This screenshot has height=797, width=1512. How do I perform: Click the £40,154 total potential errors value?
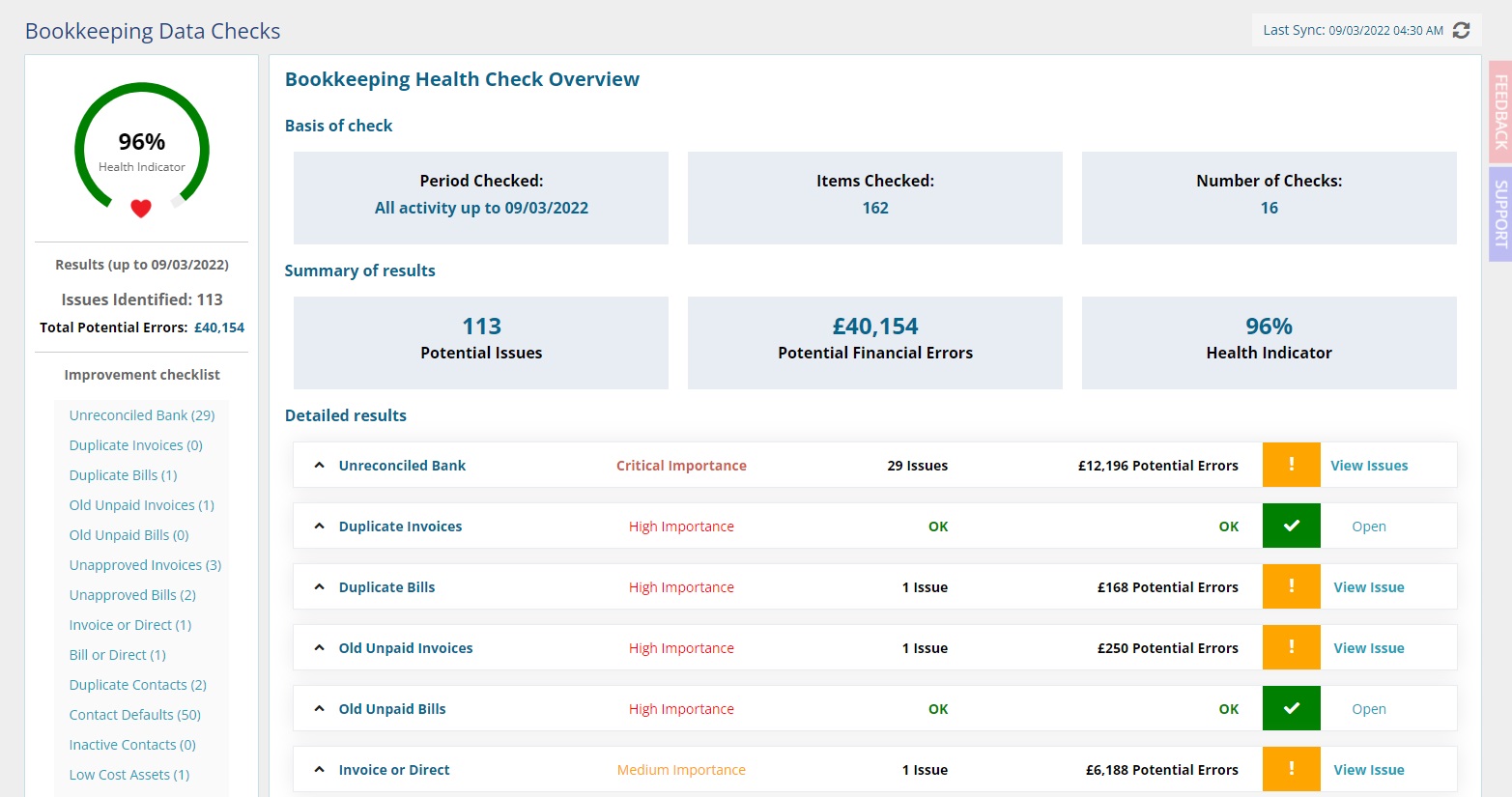tap(219, 327)
